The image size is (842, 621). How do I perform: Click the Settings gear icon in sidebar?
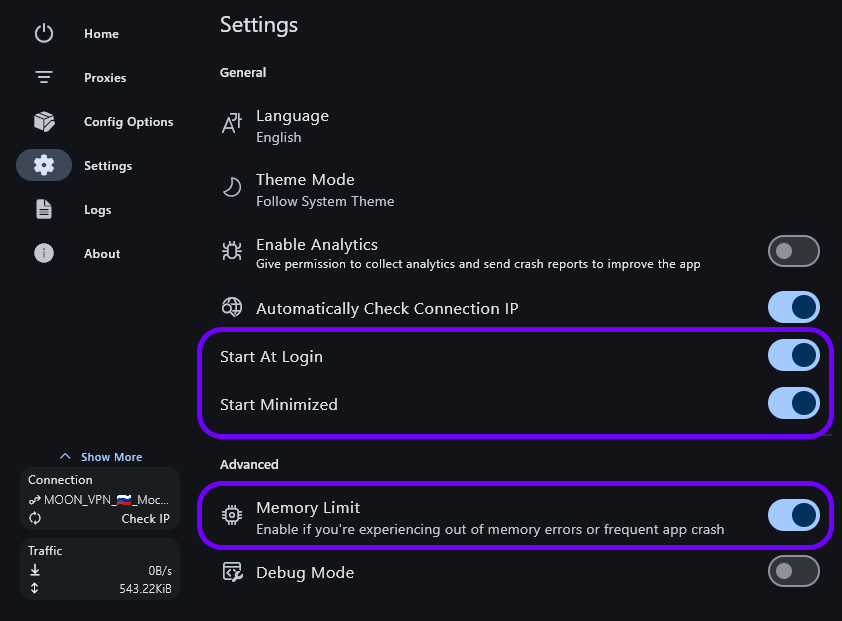(44, 166)
